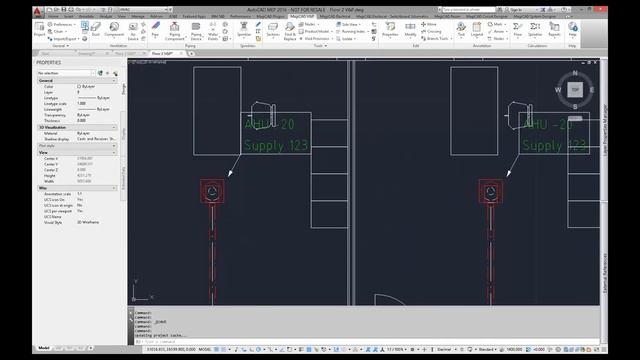Select the Piping Device tool
This screenshot has width=640, height=360.
[x=196, y=31]
